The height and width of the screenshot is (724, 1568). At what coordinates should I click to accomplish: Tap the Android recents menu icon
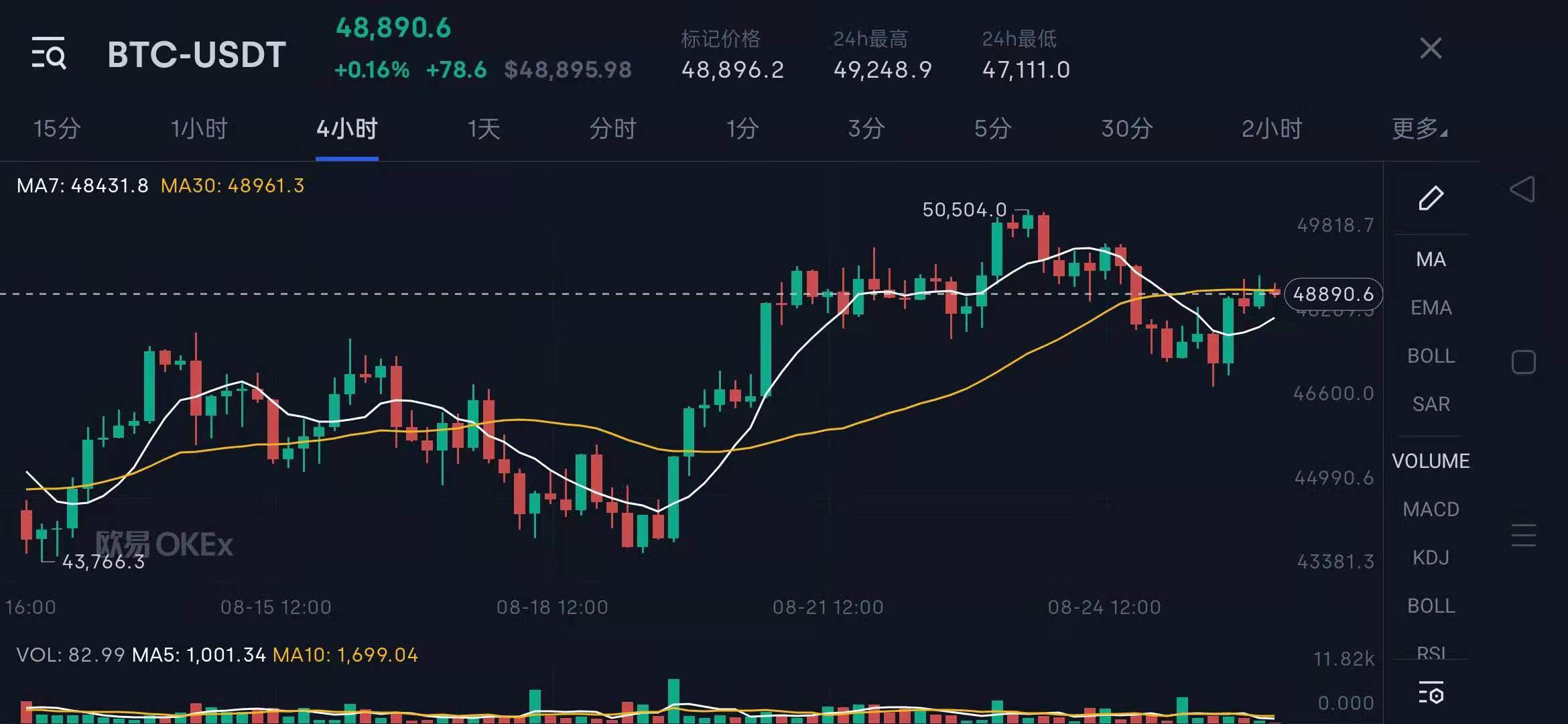1523,535
